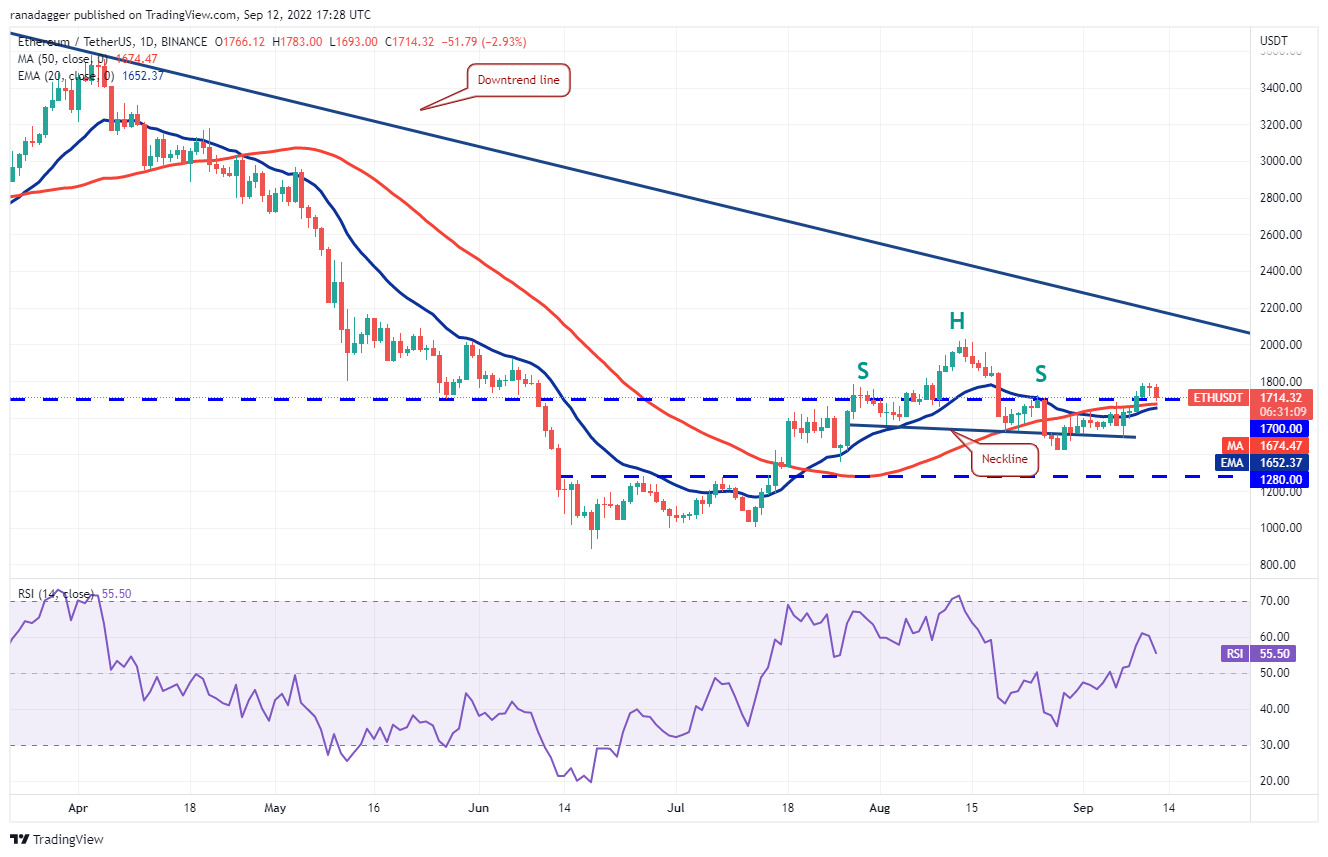
Task: Click the Downtrend line callout box
Action: 518,80
